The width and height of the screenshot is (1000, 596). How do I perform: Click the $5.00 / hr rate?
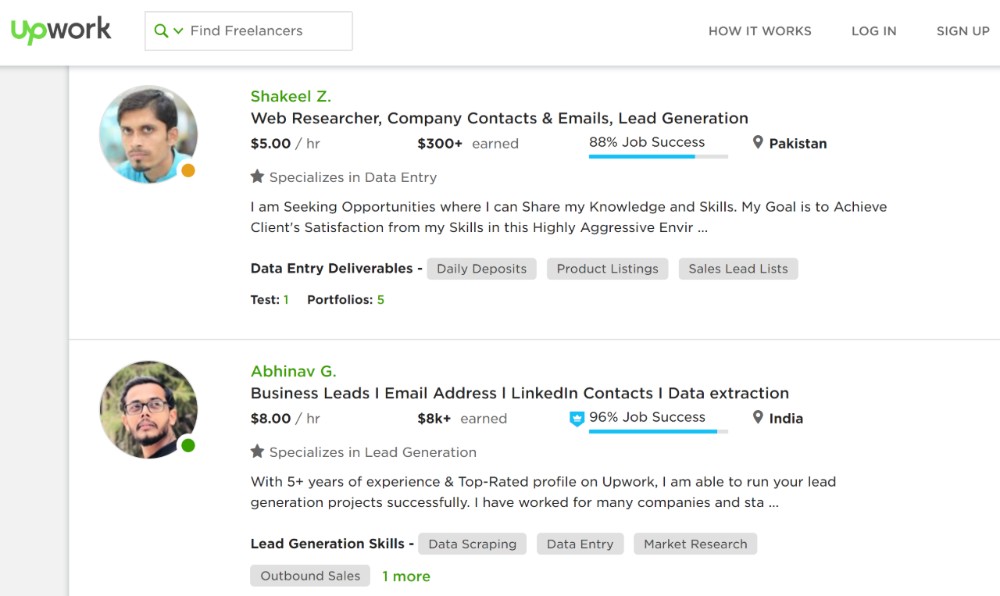285,143
